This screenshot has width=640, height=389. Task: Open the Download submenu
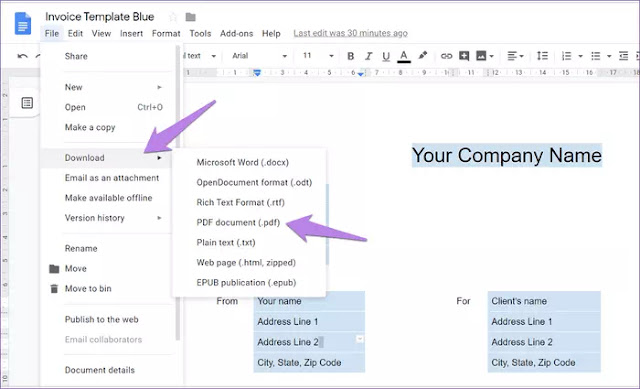pyautogui.click(x=107, y=158)
